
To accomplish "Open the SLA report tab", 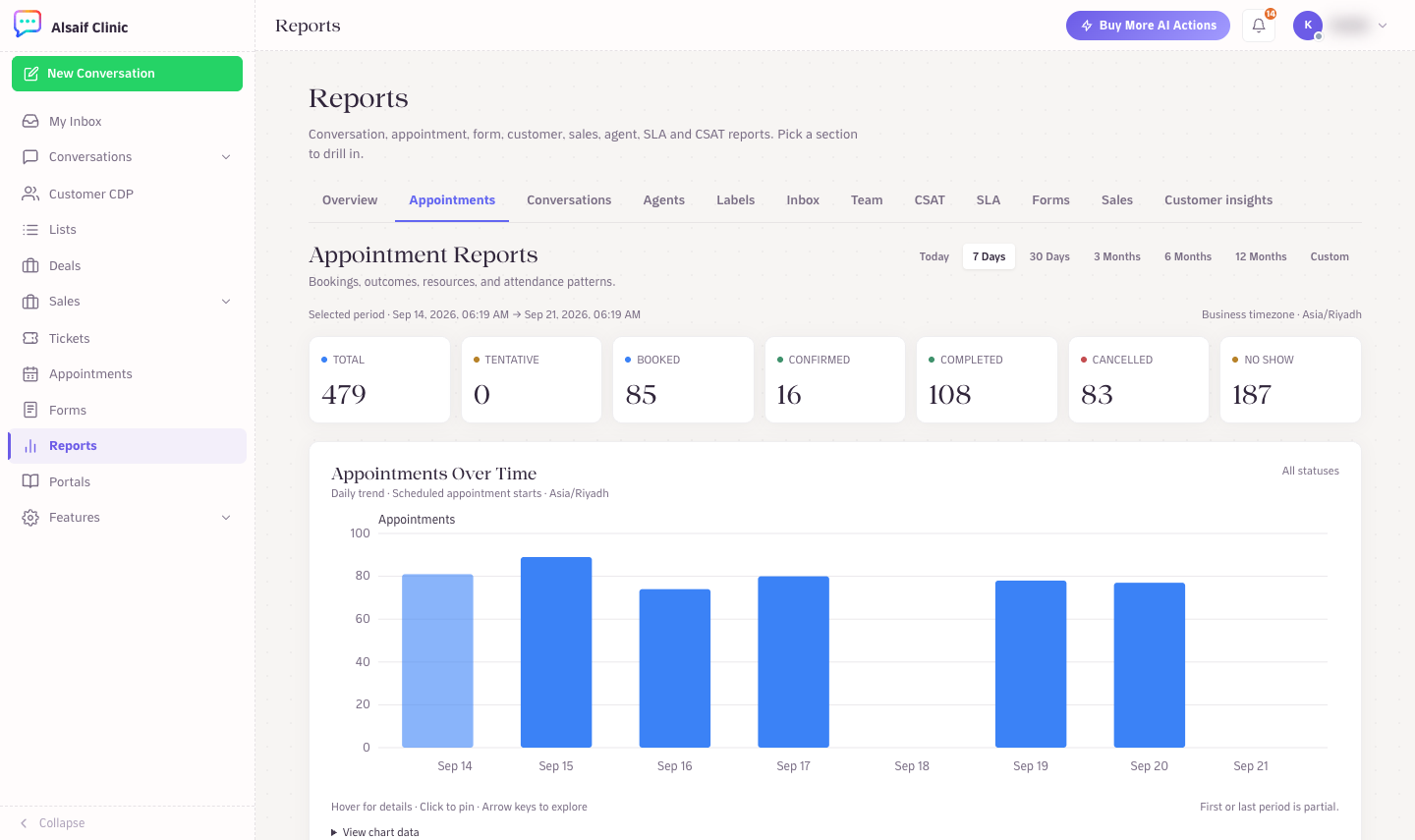I will [x=989, y=200].
